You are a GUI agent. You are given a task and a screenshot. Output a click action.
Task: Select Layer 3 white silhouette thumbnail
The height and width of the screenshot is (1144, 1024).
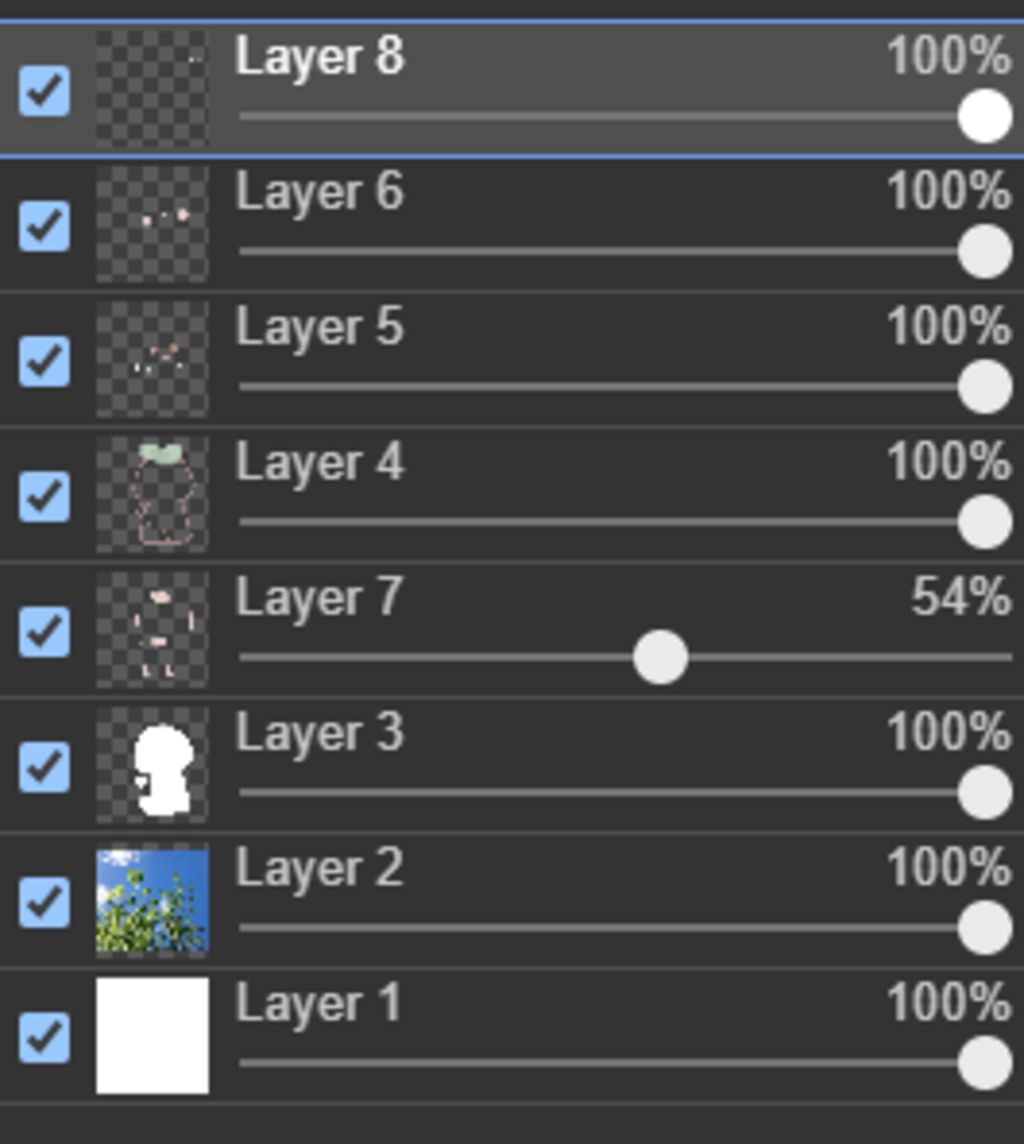(x=152, y=766)
